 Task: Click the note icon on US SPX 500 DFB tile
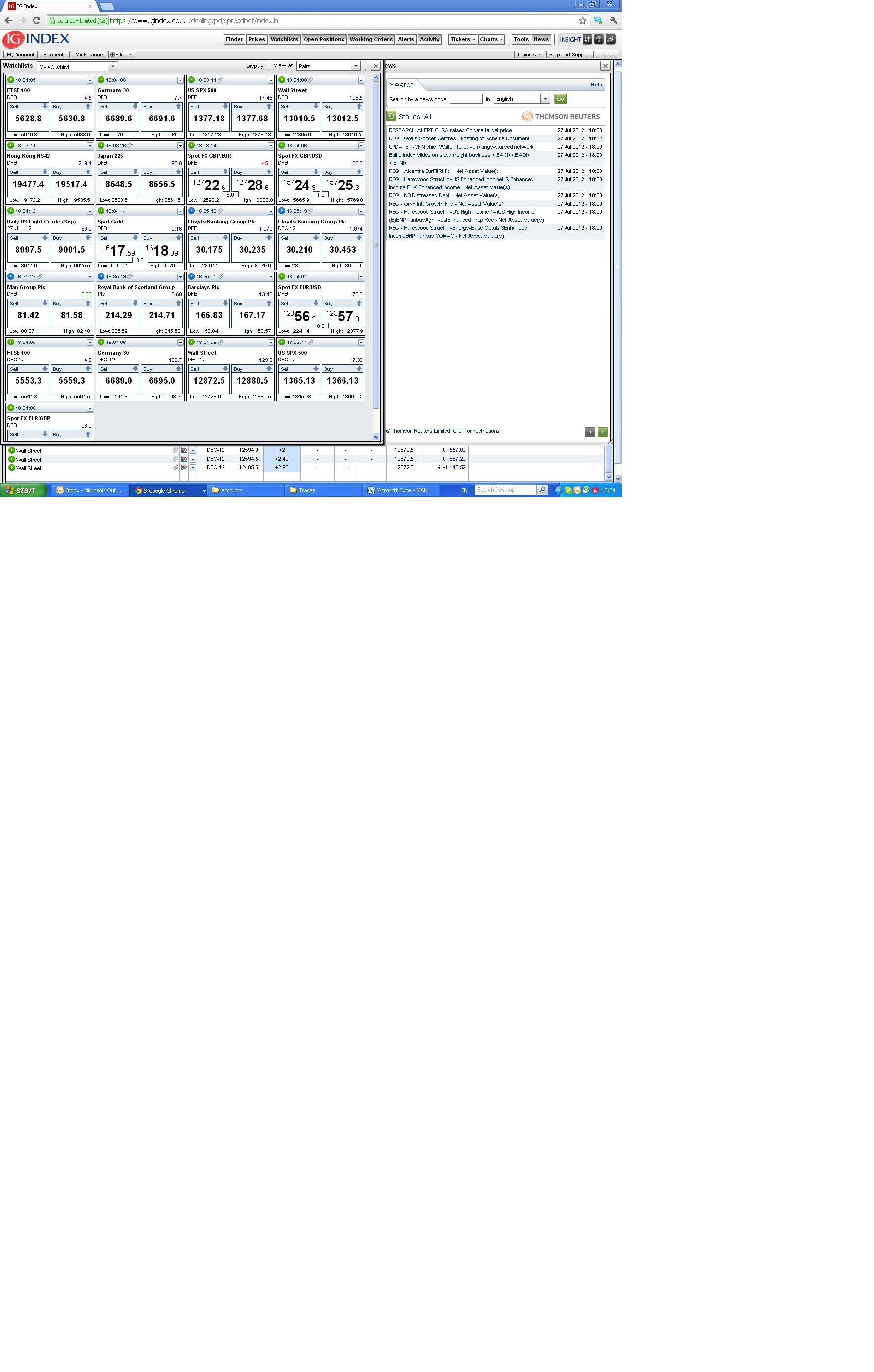[221, 80]
